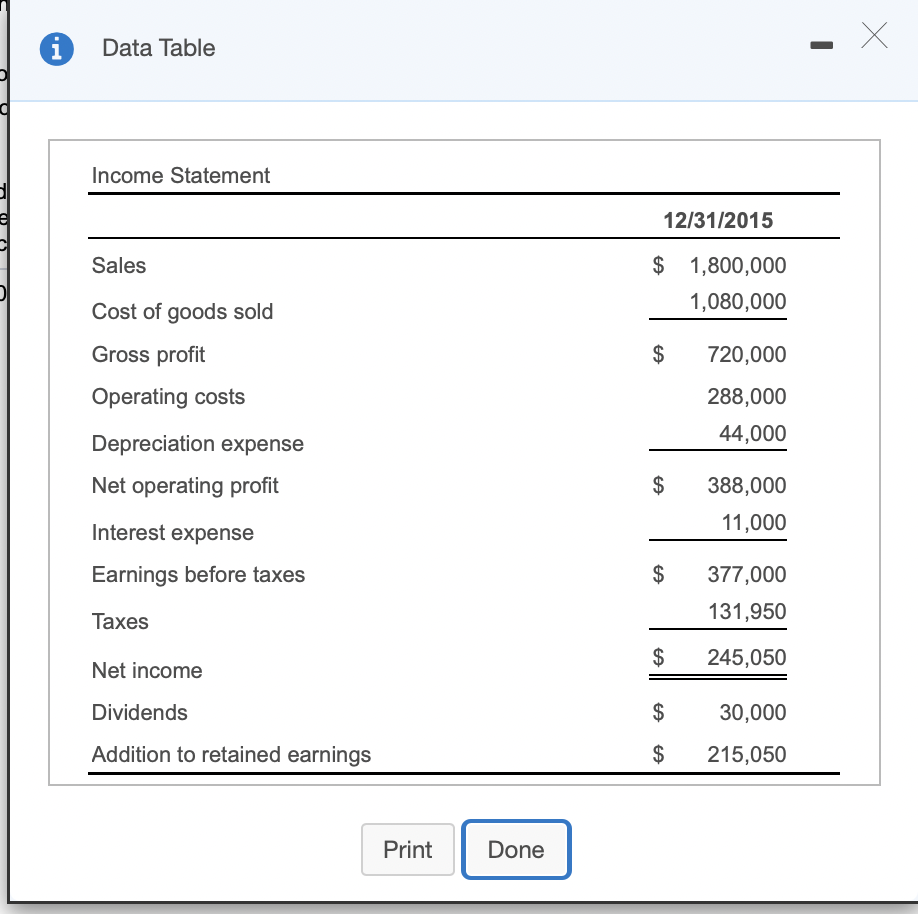
Task: Click the Taxes row label
Action: [120, 621]
